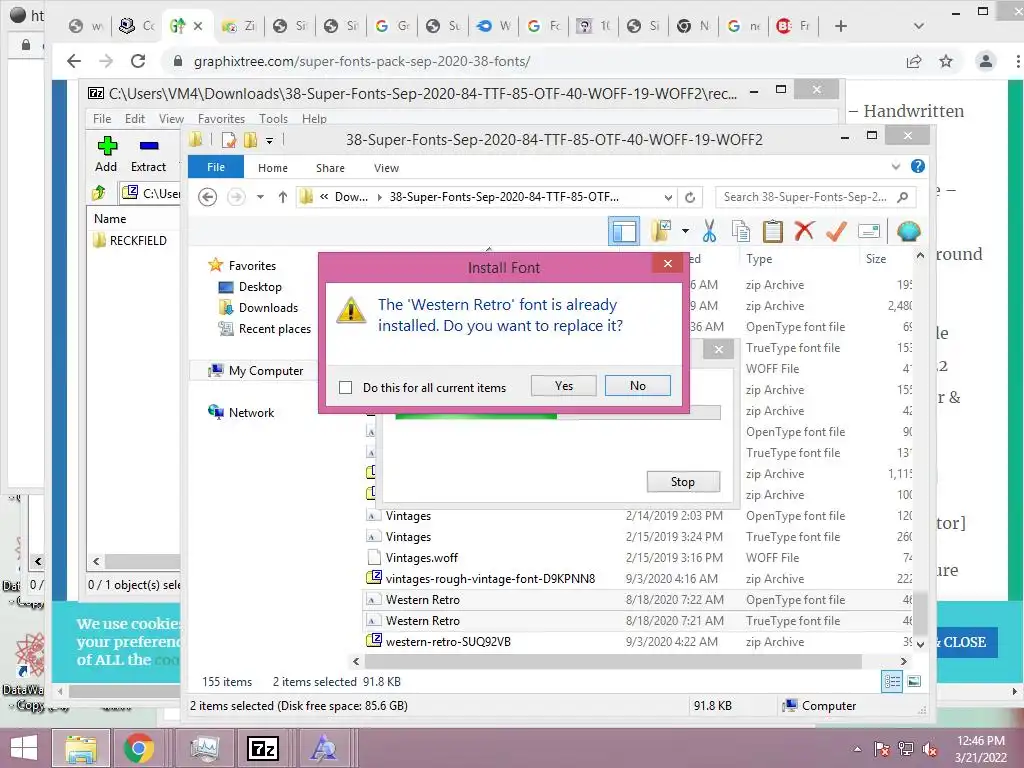Click the Extract icon in 7-Zip

[x=149, y=146]
